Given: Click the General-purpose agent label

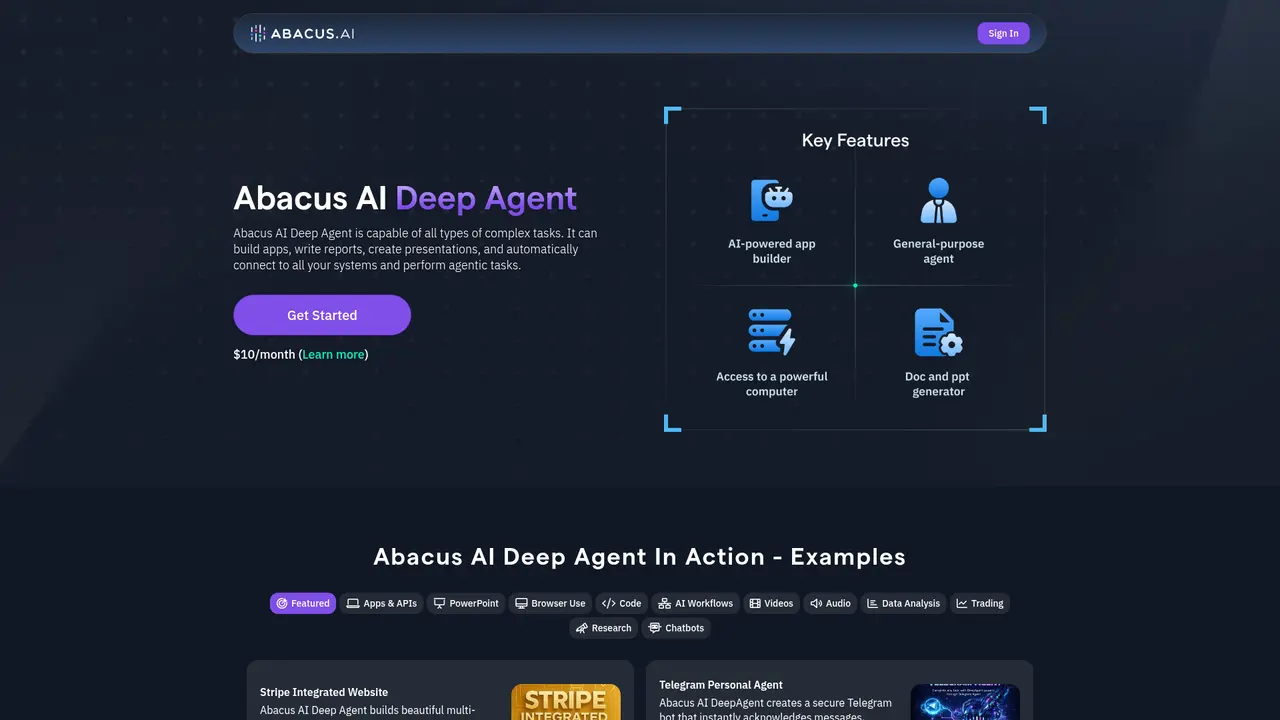Looking at the screenshot, I should pos(938,251).
